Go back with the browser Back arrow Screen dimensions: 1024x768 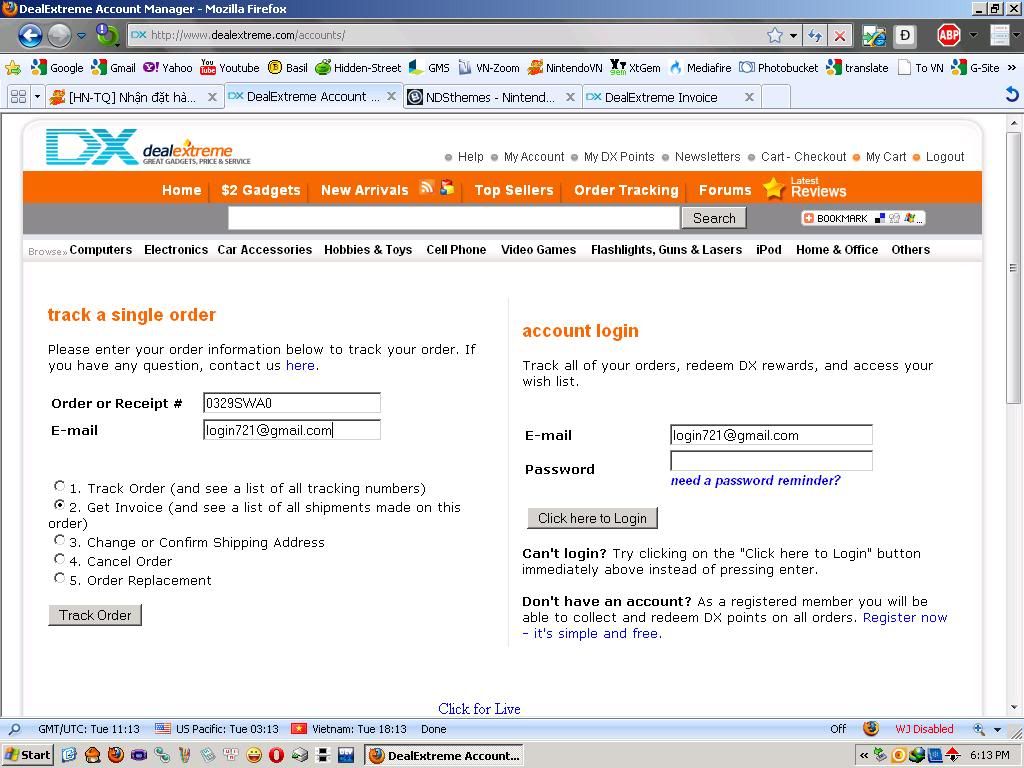pos(29,35)
